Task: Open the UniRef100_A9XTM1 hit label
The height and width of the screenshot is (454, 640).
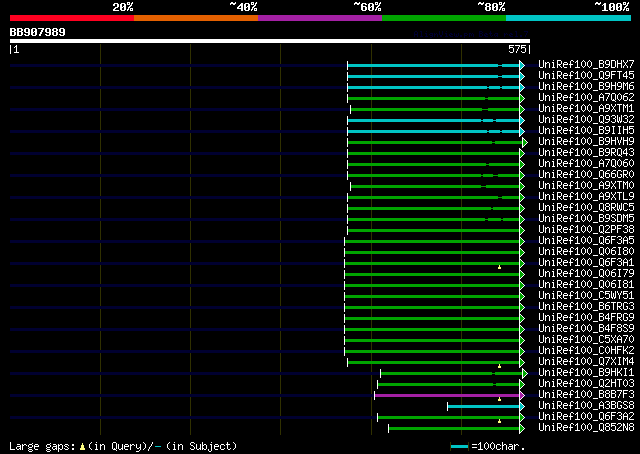Action: coord(586,108)
